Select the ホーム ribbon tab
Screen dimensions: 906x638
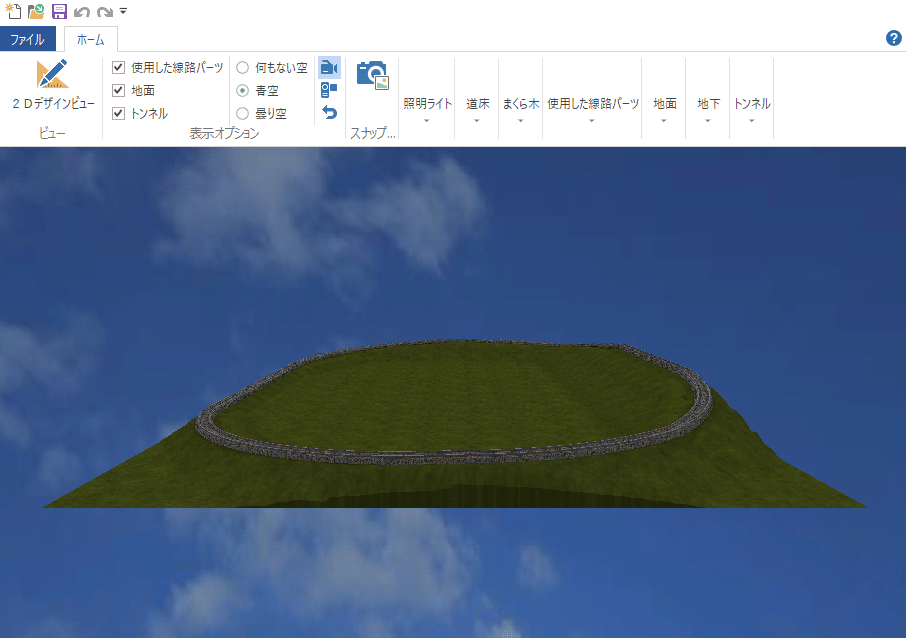pos(90,40)
